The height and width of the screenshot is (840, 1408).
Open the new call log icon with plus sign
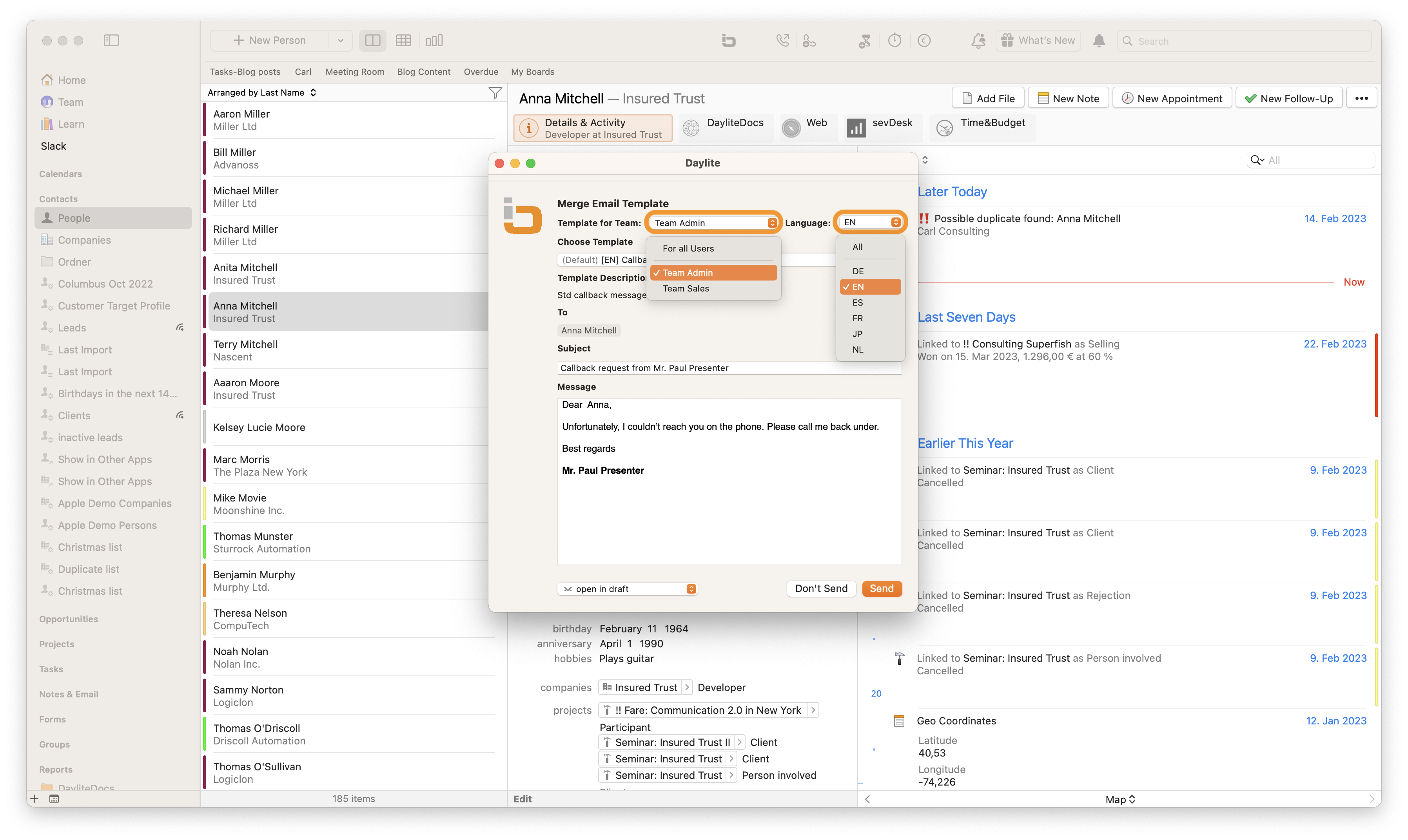(x=809, y=40)
